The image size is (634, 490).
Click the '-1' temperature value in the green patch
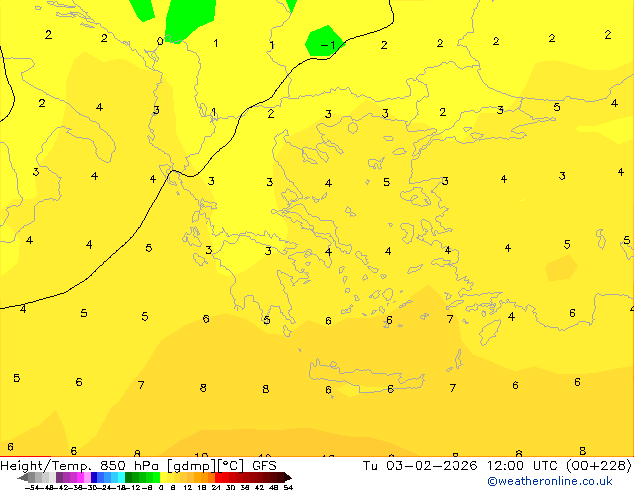point(328,44)
